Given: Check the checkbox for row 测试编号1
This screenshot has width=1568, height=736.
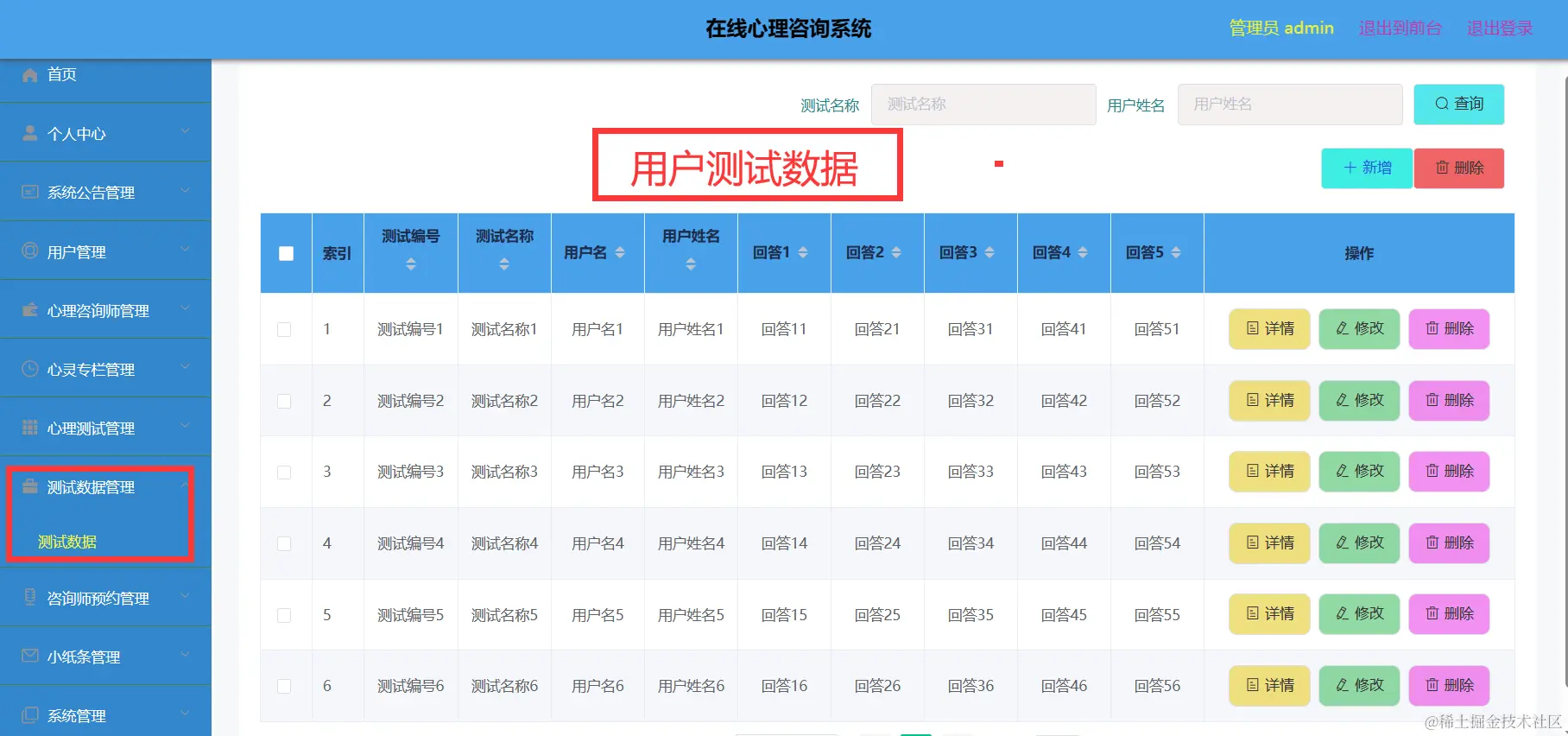Looking at the screenshot, I should tap(284, 329).
